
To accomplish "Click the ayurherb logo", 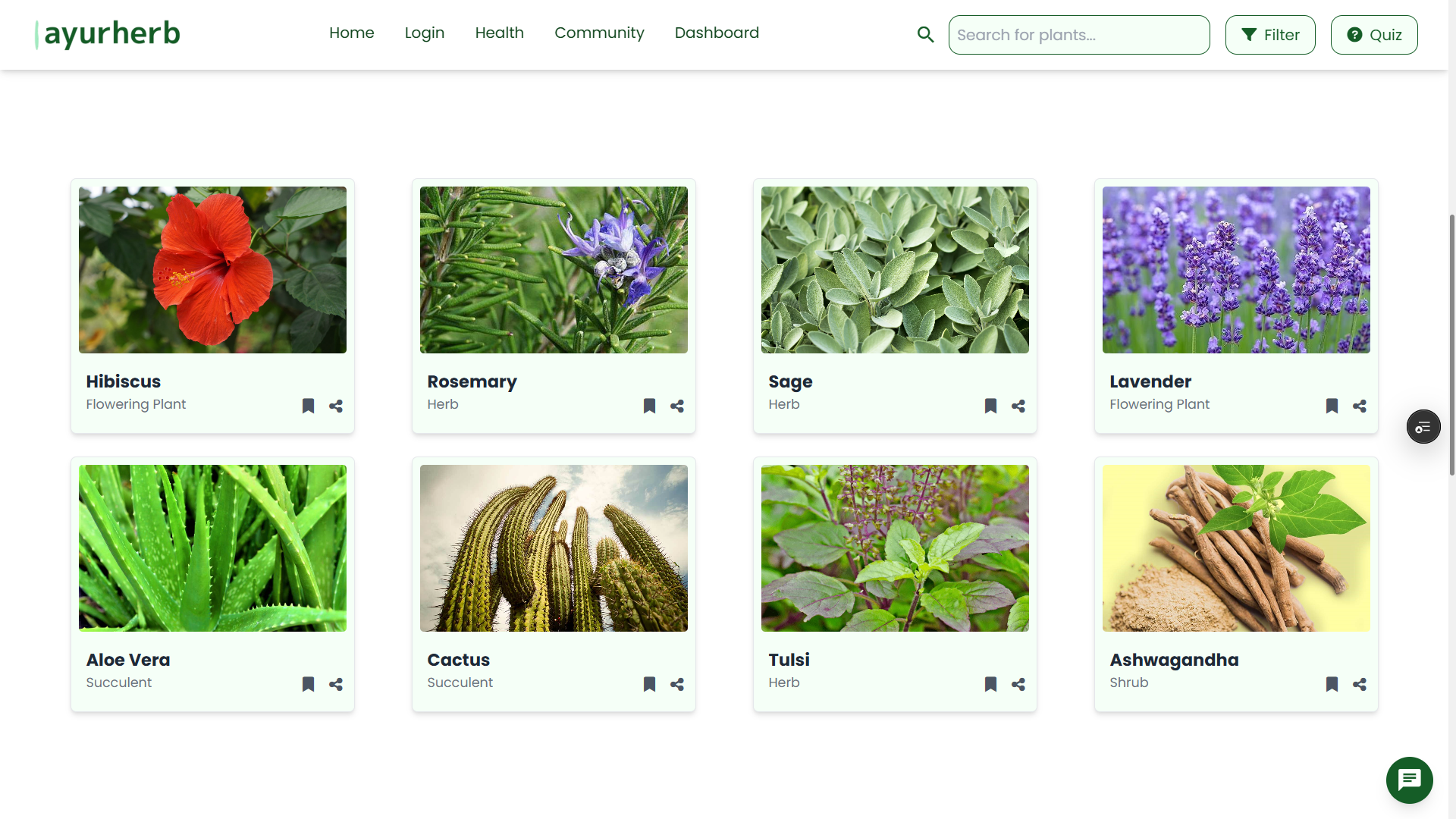I will [x=107, y=33].
